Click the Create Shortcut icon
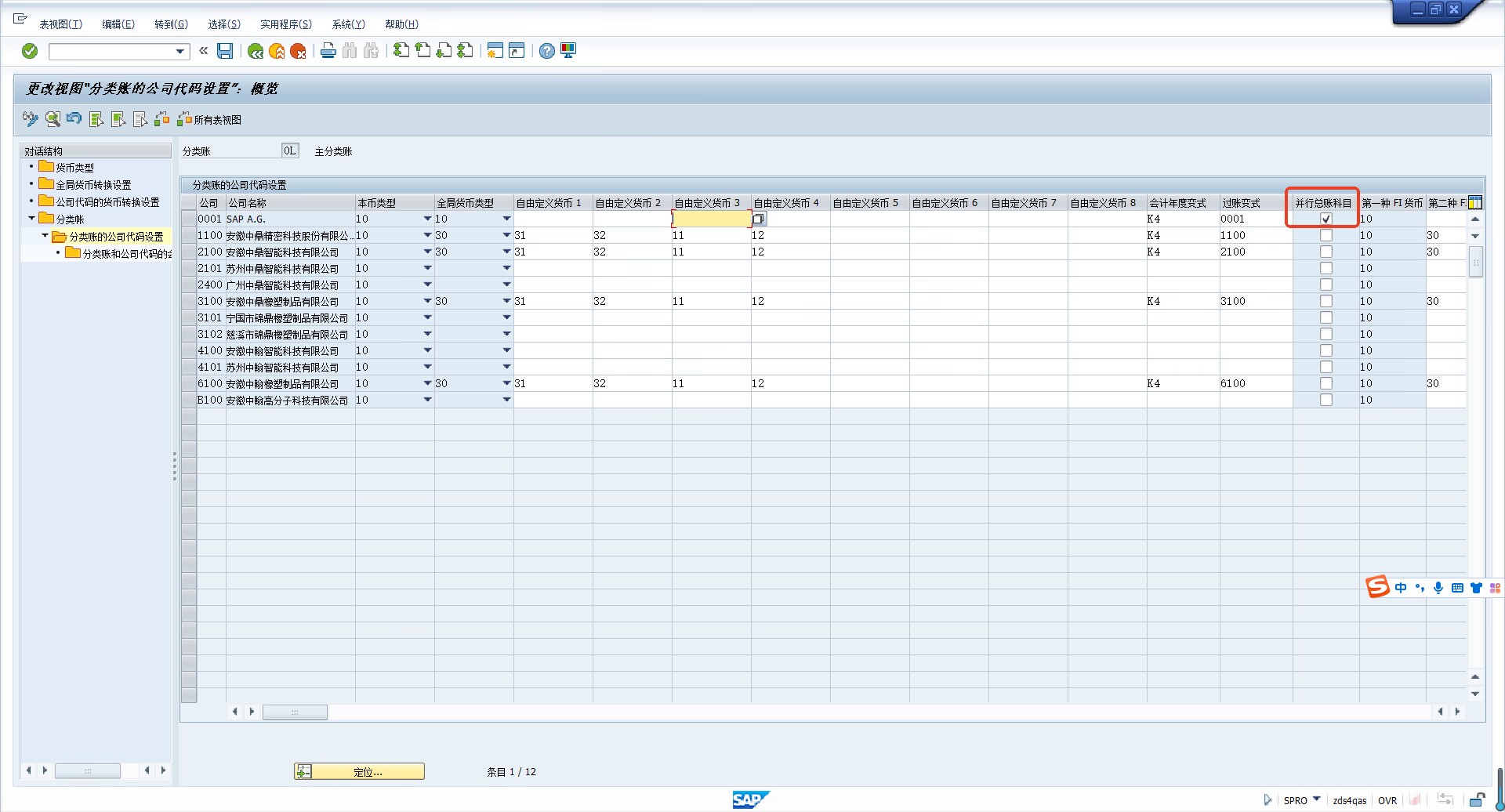The image size is (1505, 812). [517, 51]
